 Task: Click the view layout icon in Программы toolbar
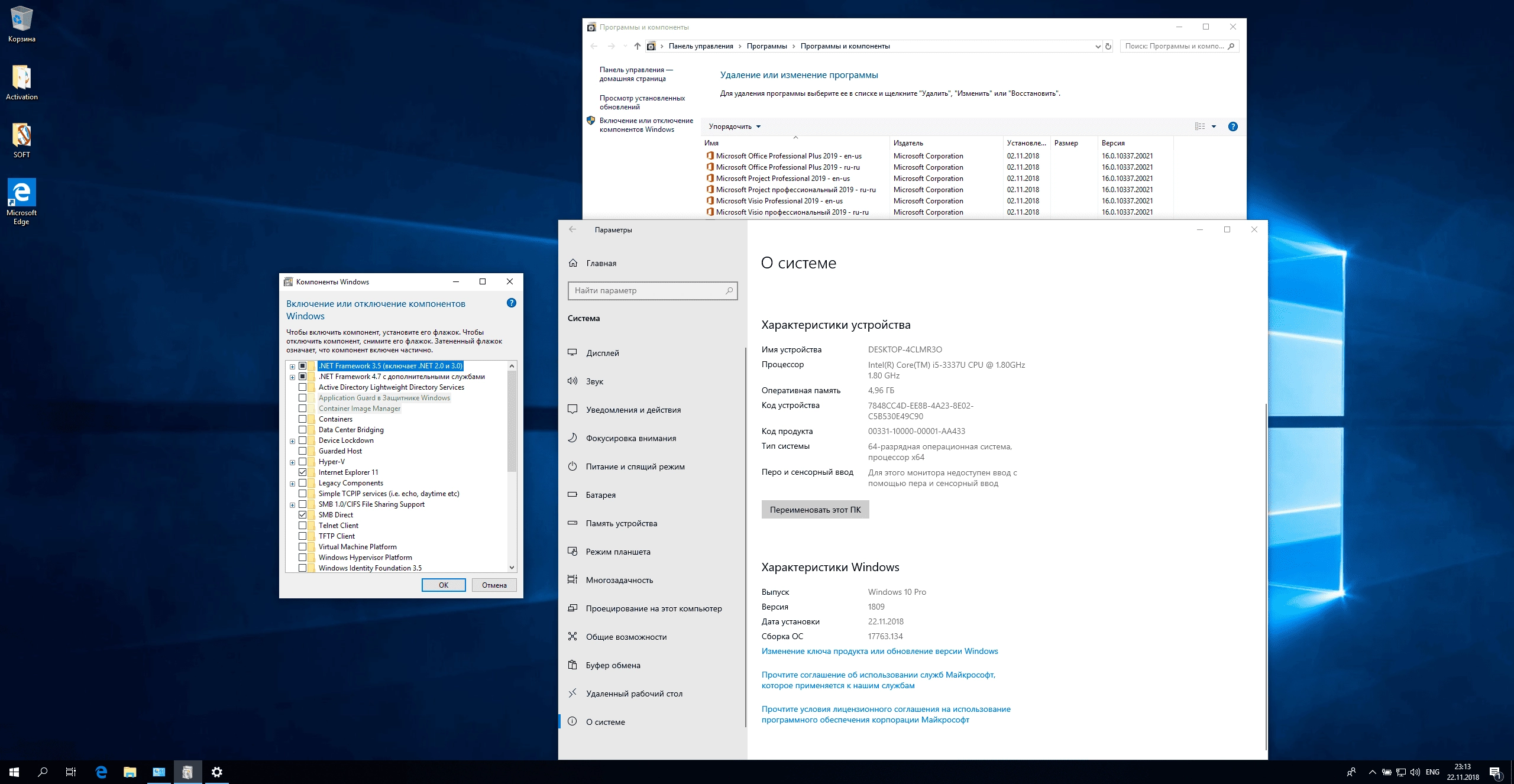(x=1199, y=127)
